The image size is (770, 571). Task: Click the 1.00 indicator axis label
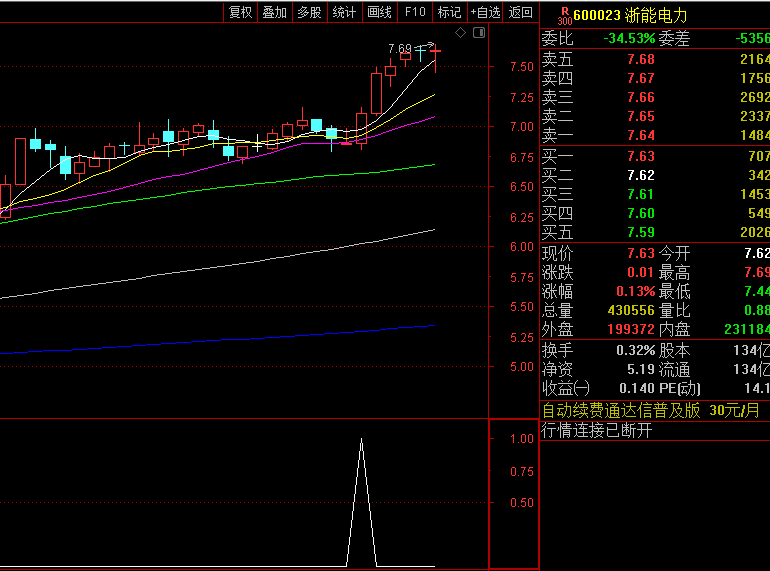522,438
